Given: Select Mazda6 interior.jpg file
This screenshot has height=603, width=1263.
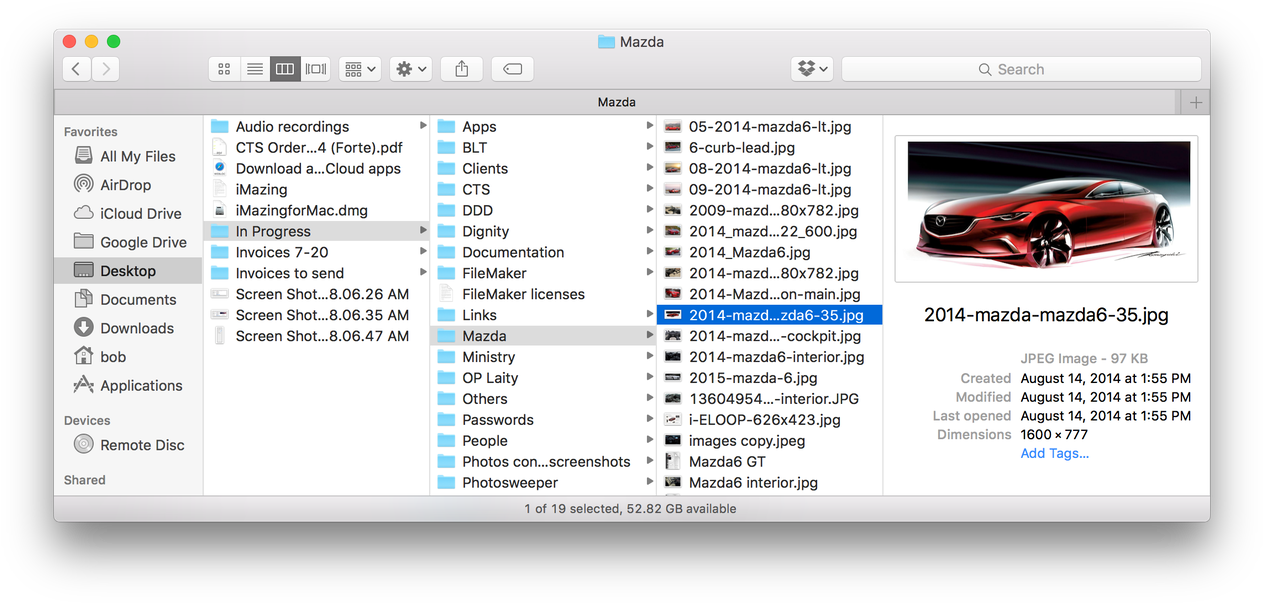Looking at the screenshot, I should [x=770, y=483].
